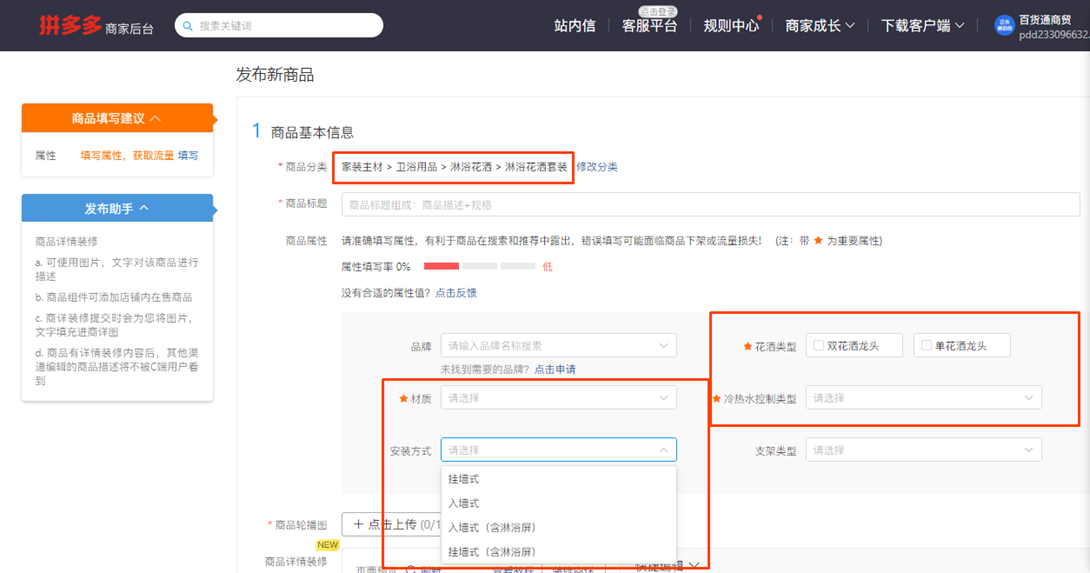
Task: Click the 修改分类 link
Action: (x=596, y=167)
